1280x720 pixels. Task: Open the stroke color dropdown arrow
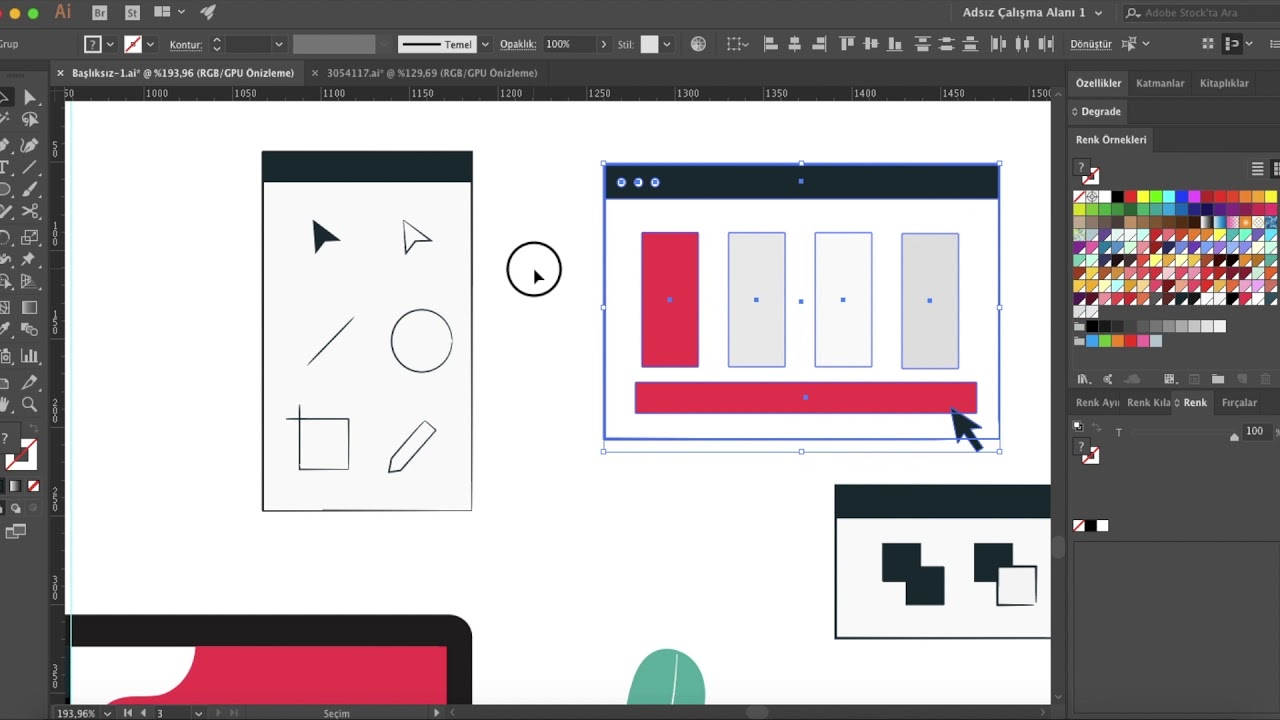point(150,45)
